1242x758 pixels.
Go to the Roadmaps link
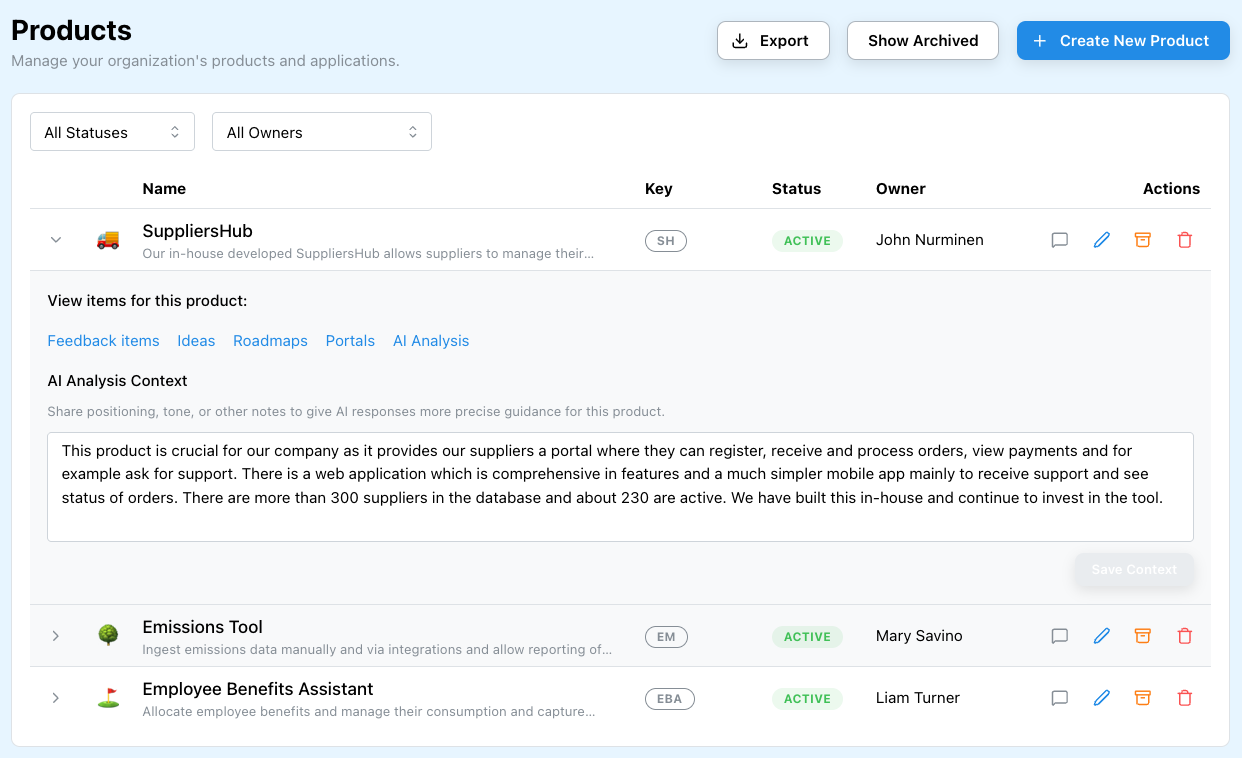coord(270,341)
